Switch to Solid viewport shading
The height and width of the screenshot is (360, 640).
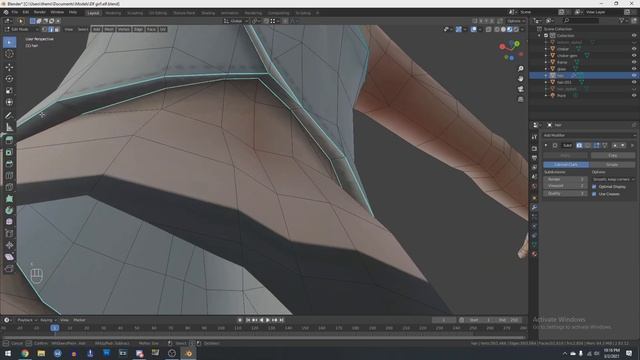coord(503,29)
